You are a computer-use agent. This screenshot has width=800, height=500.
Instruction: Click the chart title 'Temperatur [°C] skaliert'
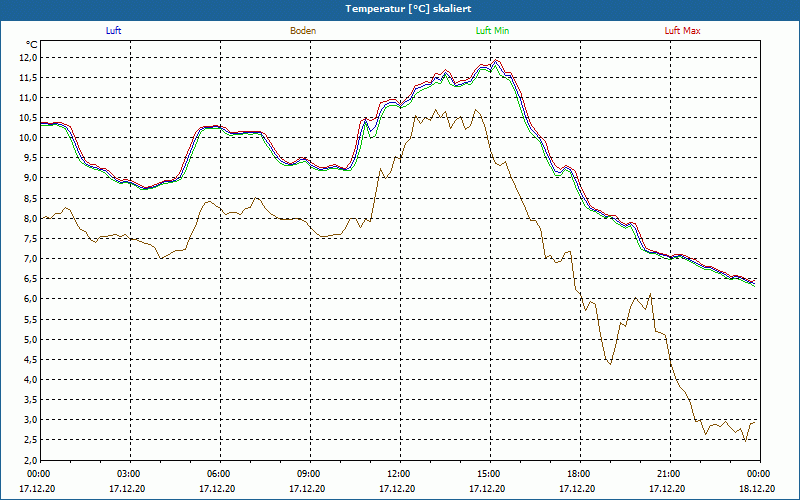click(408, 9)
